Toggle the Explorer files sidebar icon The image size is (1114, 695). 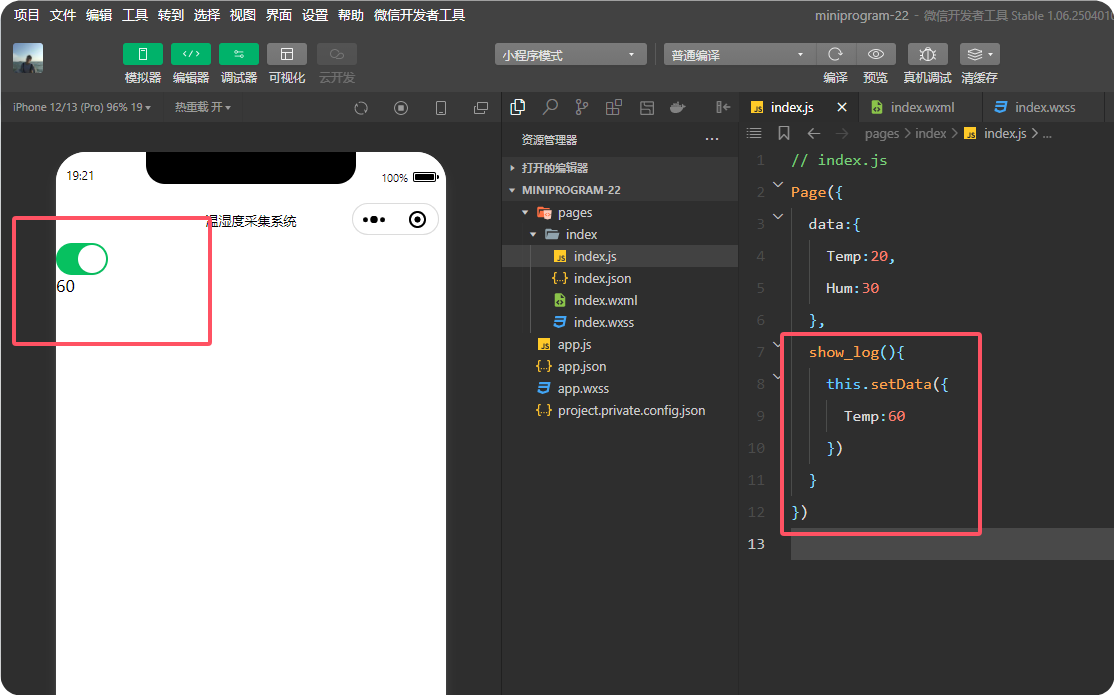pyautogui.click(x=517, y=106)
